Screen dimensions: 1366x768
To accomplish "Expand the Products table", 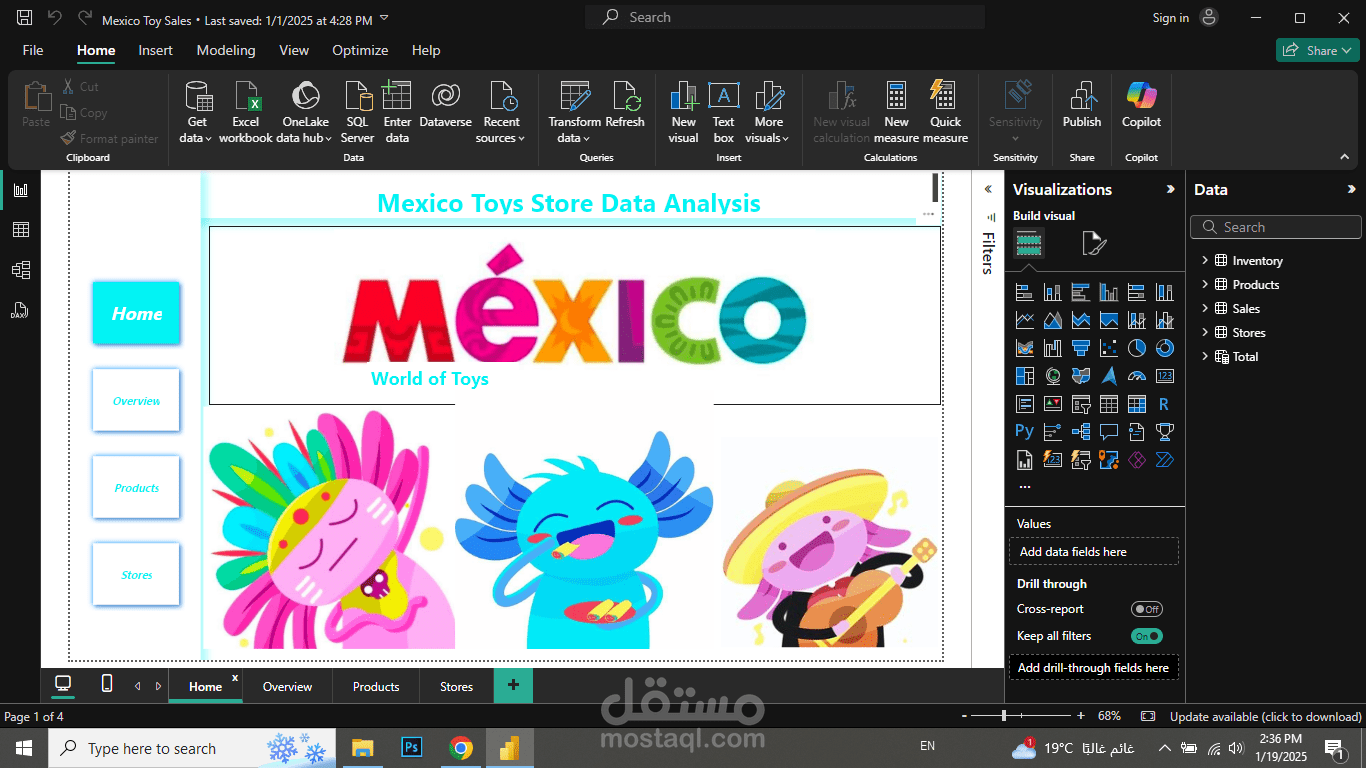I will tap(1204, 284).
